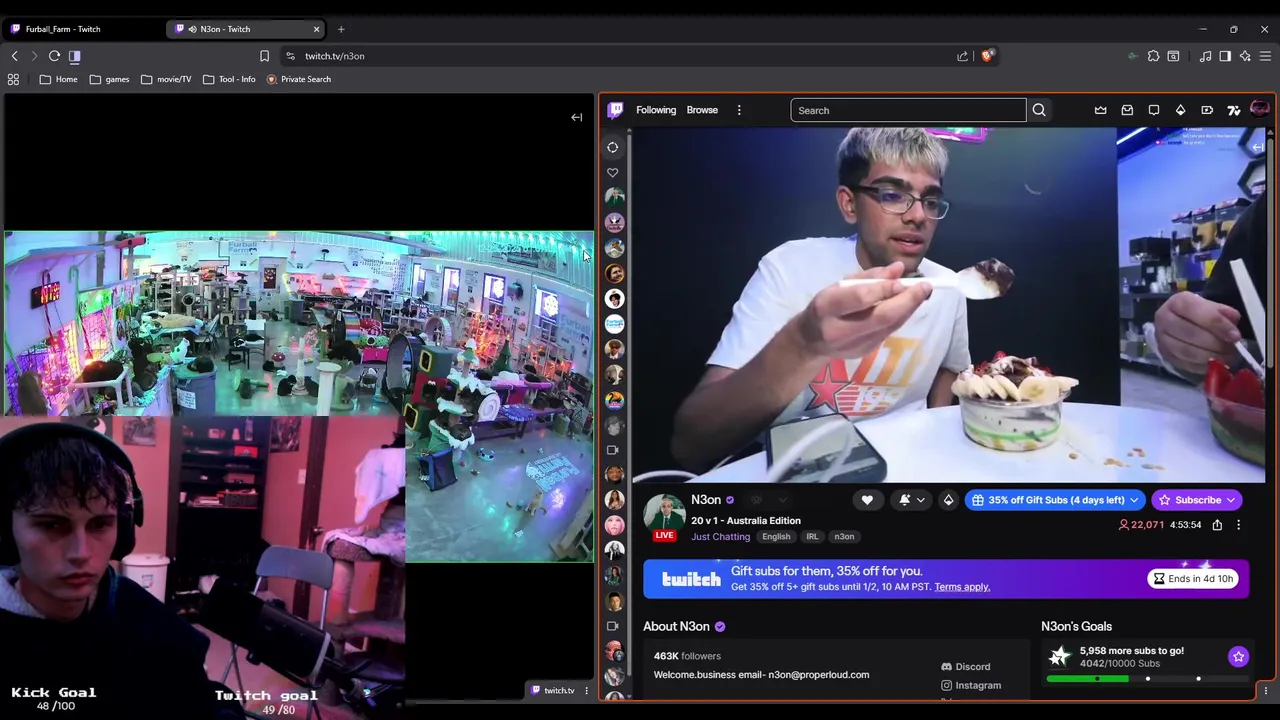The image size is (1280, 720).
Task: Share N3on's stream via share icon
Action: 1217,525
